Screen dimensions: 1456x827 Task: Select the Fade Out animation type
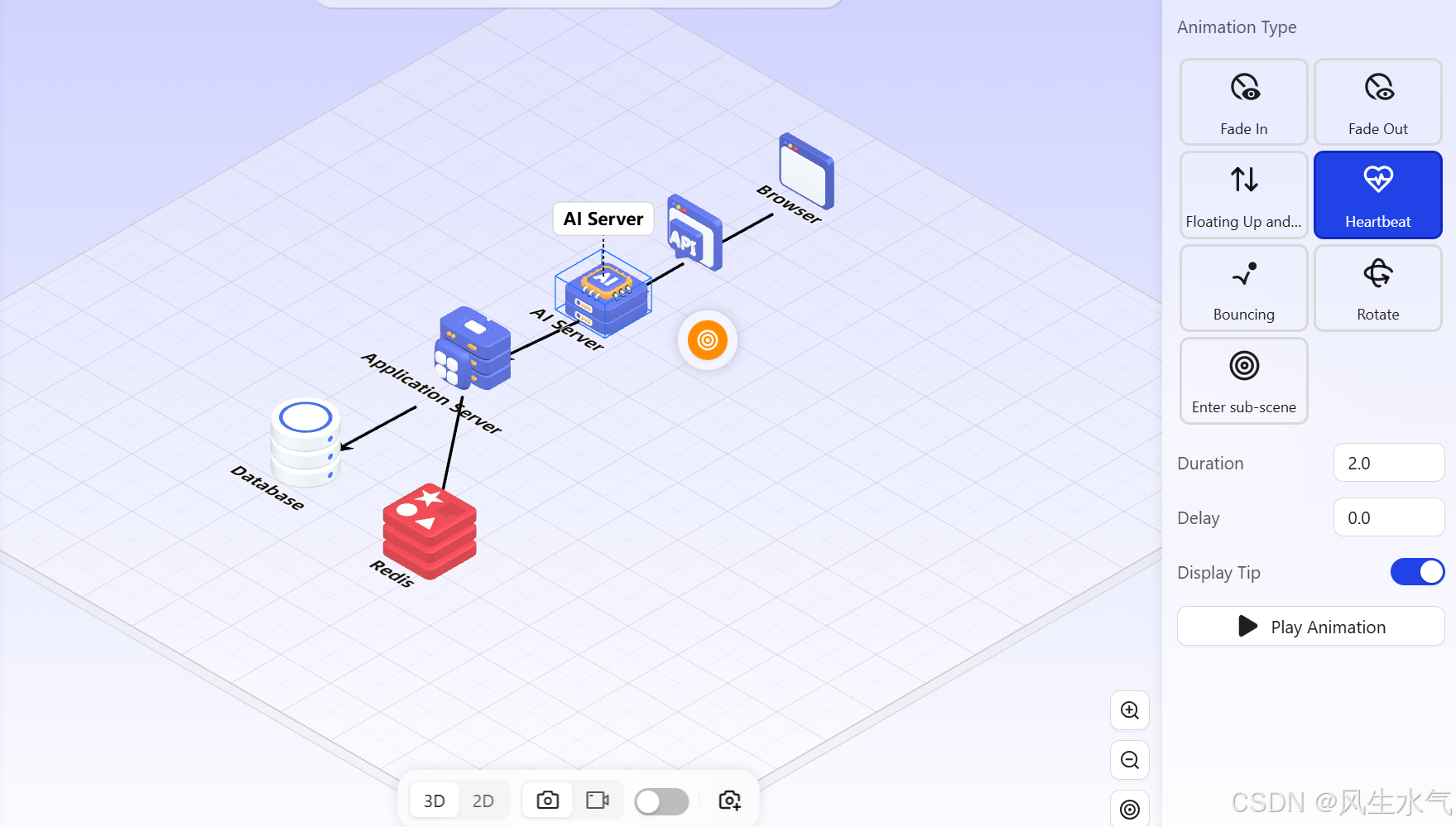tap(1377, 101)
